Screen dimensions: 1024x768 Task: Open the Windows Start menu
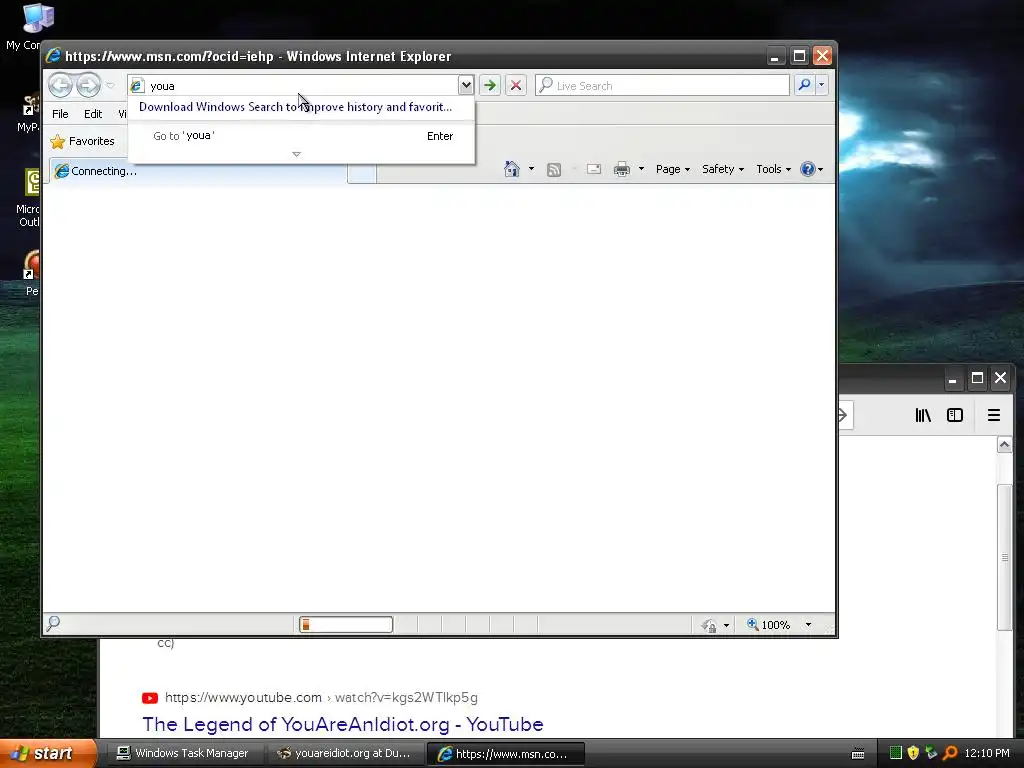click(x=48, y=753)
